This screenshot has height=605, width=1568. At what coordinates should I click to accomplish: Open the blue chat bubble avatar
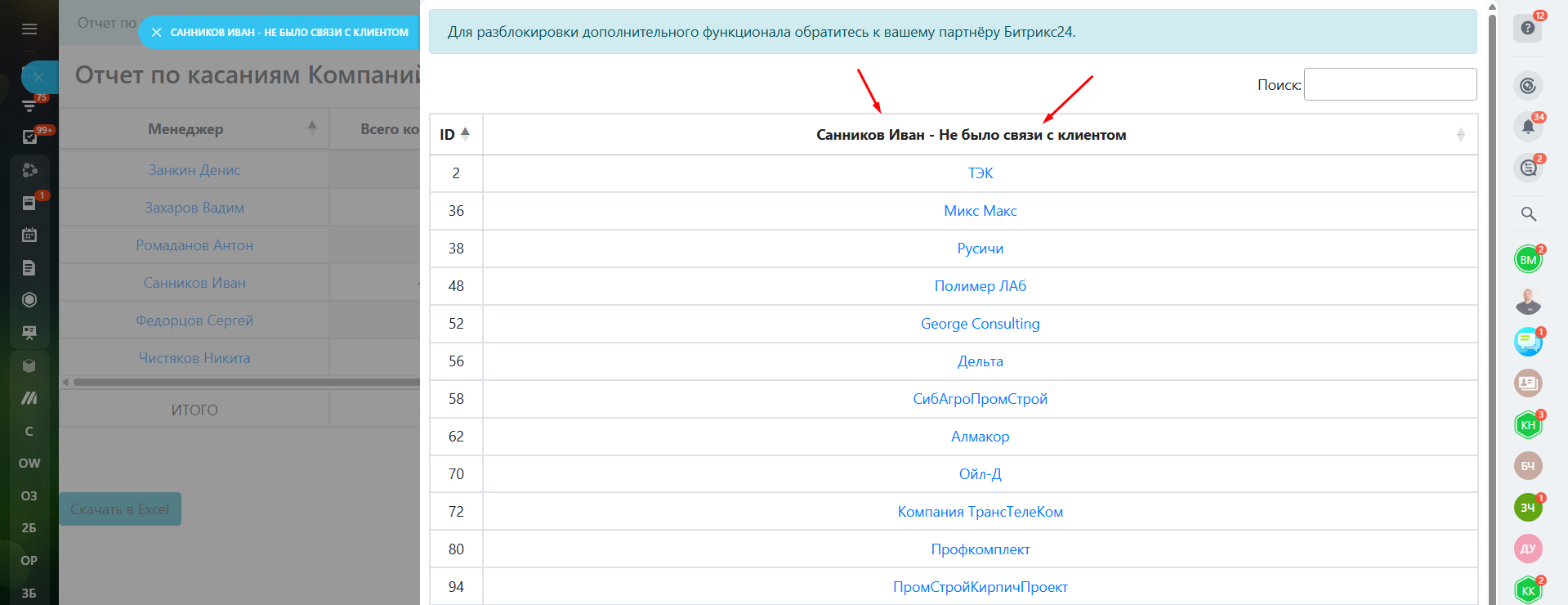pos(1528,342)
